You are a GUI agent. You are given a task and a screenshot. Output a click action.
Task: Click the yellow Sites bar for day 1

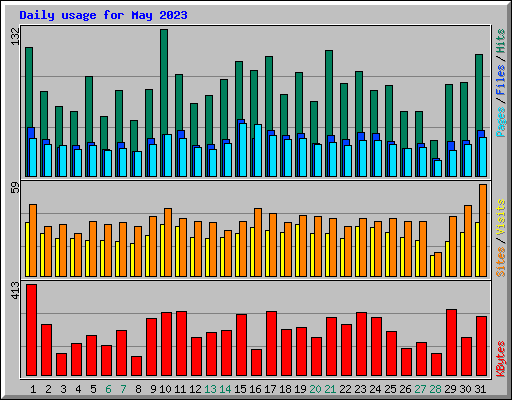[27, 249]
